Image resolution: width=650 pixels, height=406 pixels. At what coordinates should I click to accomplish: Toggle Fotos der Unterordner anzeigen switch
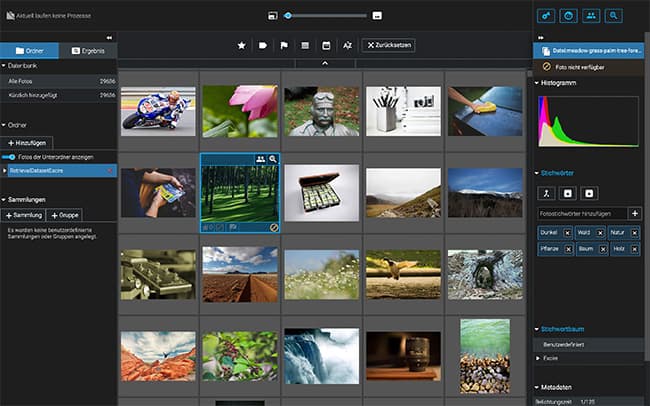tap(8, 157)
